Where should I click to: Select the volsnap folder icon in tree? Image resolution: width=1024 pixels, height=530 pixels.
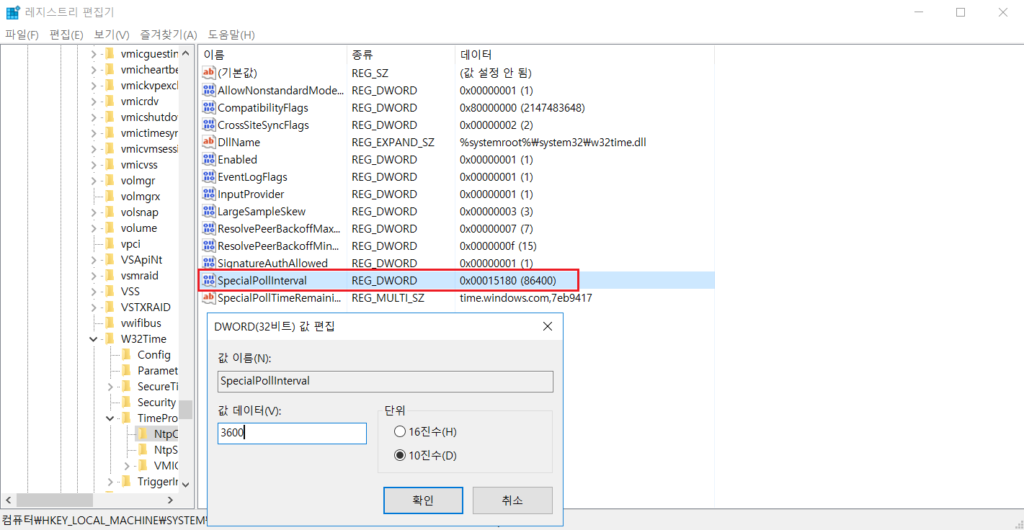(x=111, y=212)
